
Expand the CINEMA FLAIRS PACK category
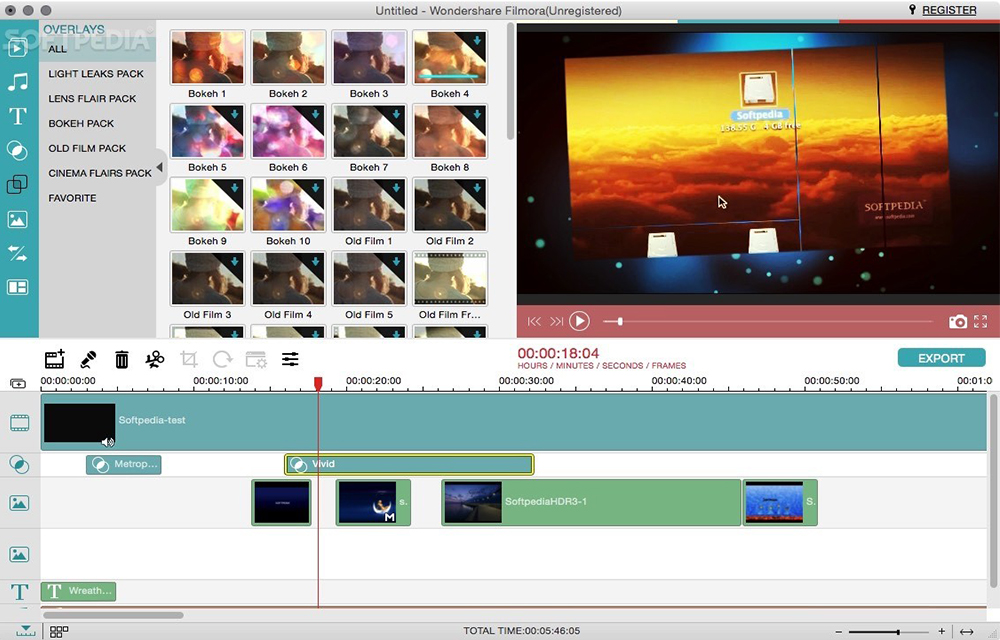click(100, 172)
